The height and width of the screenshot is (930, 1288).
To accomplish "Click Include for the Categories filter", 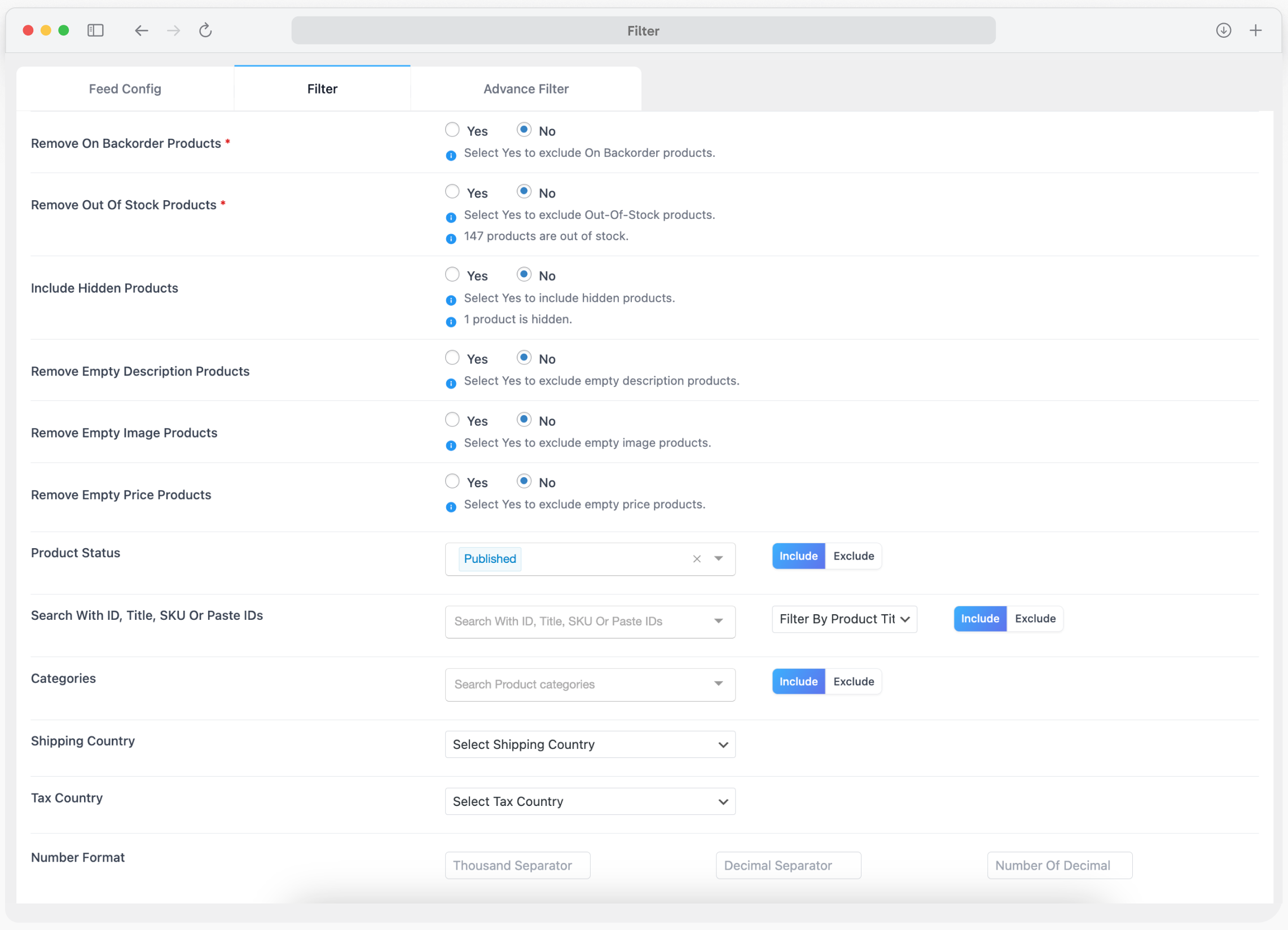I will coord(798,681).
